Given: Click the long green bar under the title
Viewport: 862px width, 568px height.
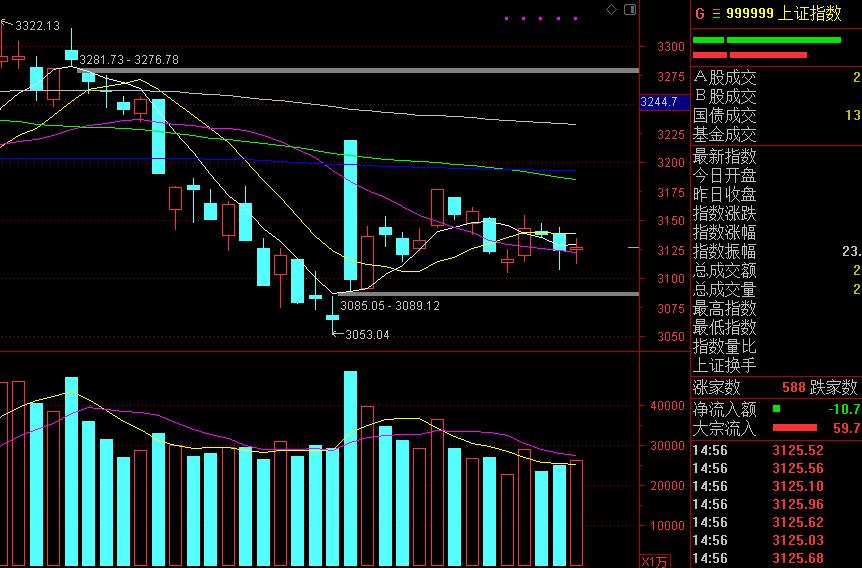Looking at the screenshot, I should click(x=784, y=40).
